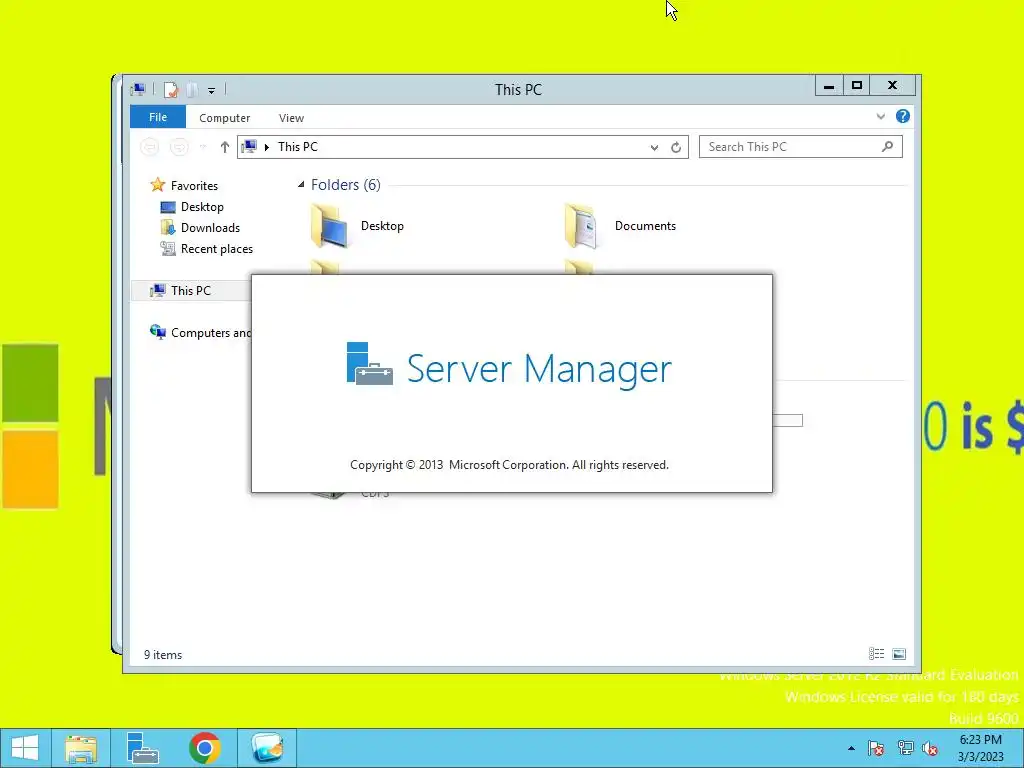The width and height of the screenshot is (1024, 768).
Task: Click the 9 items status text
Action: [x=163, y=654]
